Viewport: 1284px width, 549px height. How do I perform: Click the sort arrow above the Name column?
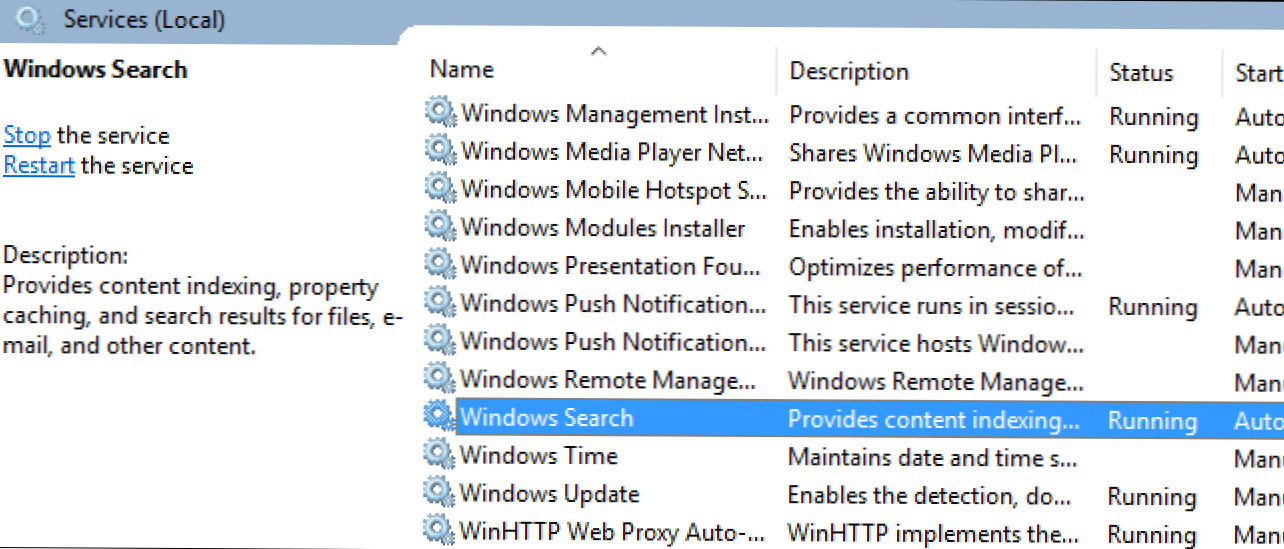coord(598,50)
